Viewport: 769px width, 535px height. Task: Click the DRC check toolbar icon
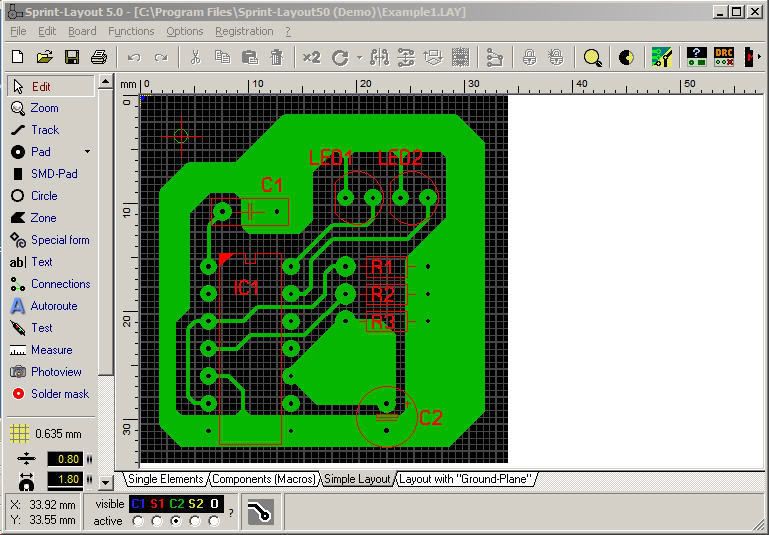tap(724, 58)
